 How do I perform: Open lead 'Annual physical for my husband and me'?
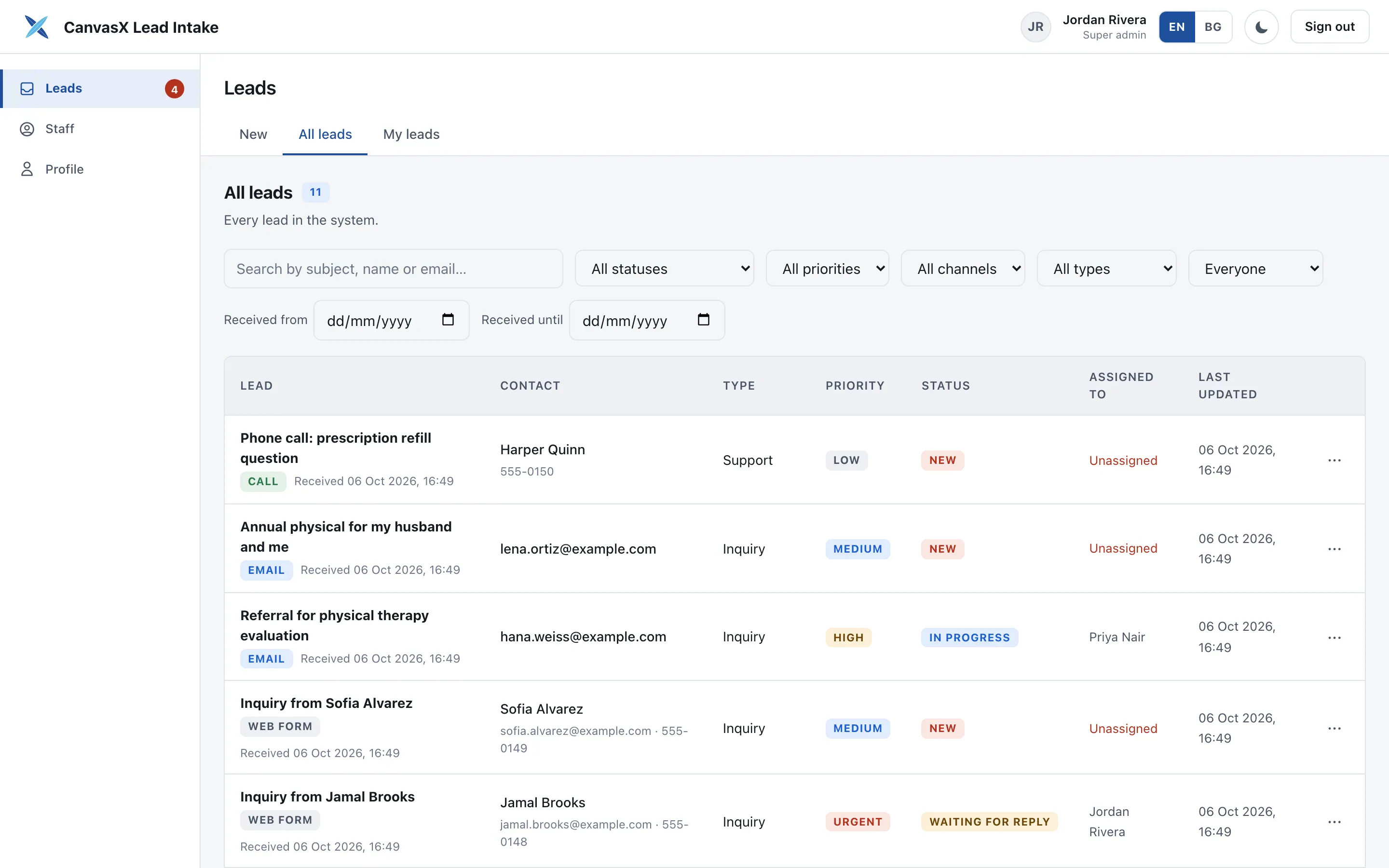coord(345,537)
